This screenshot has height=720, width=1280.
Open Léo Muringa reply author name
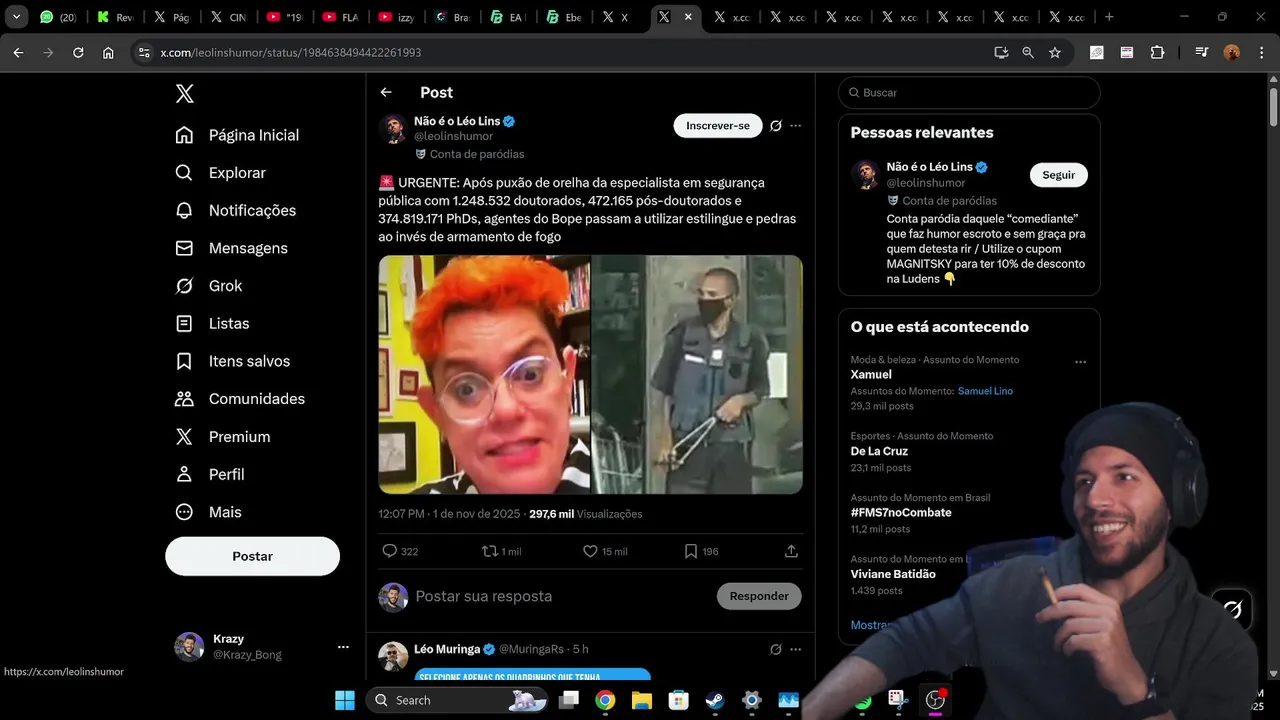pyautogui.click(x=447, y=649)
